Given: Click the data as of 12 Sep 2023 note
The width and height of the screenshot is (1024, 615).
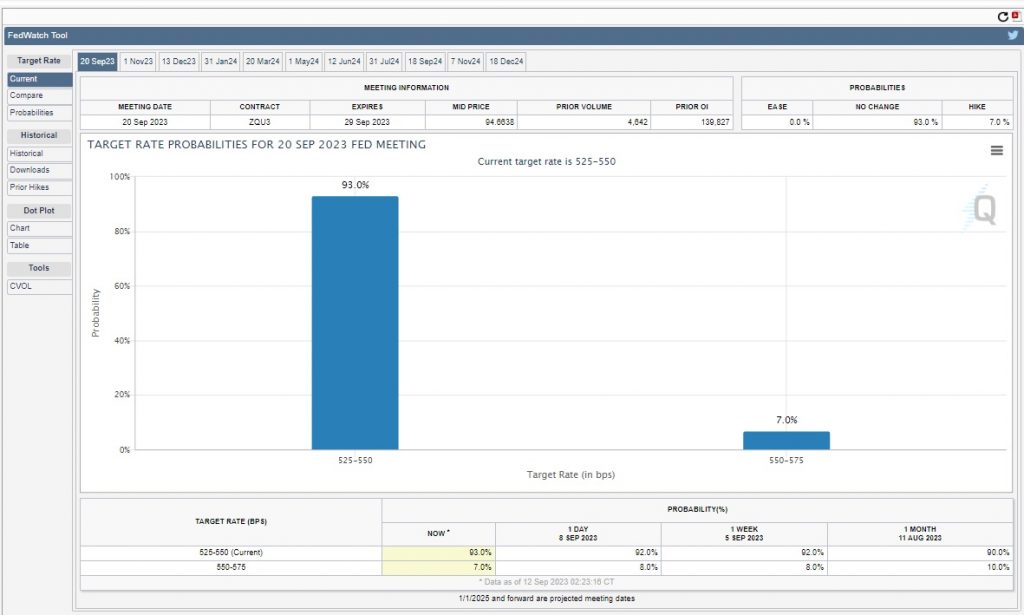Looking at the screenshot, I should tap(547, 582).
